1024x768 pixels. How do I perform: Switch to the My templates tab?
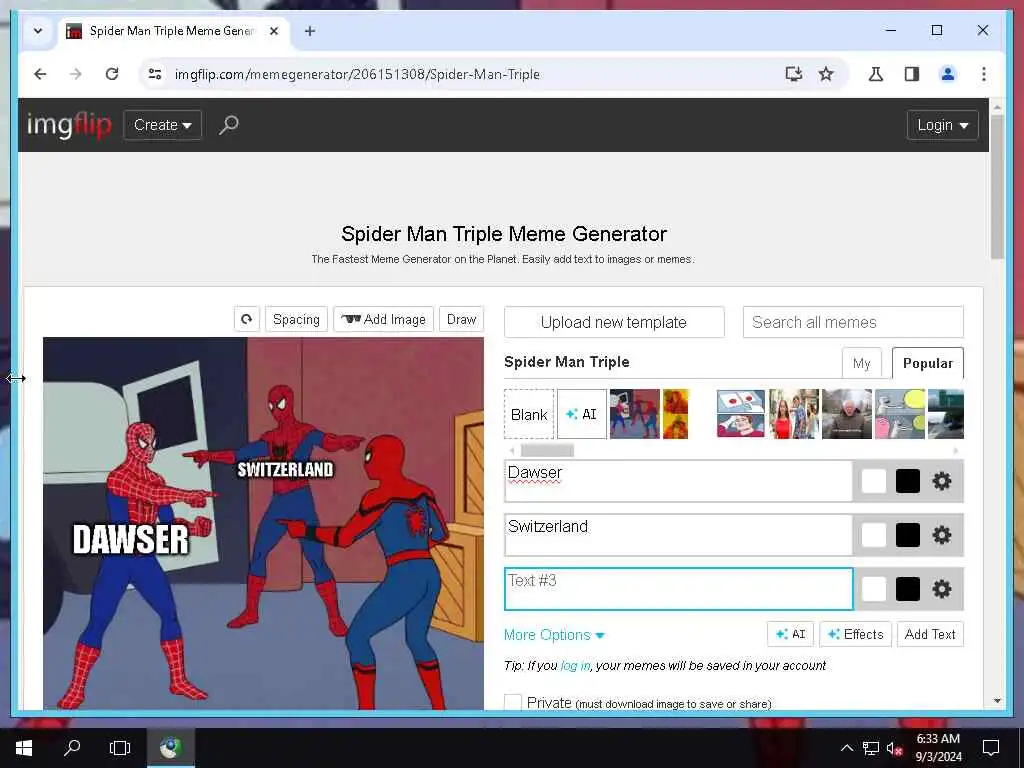[x=861, y=363]
